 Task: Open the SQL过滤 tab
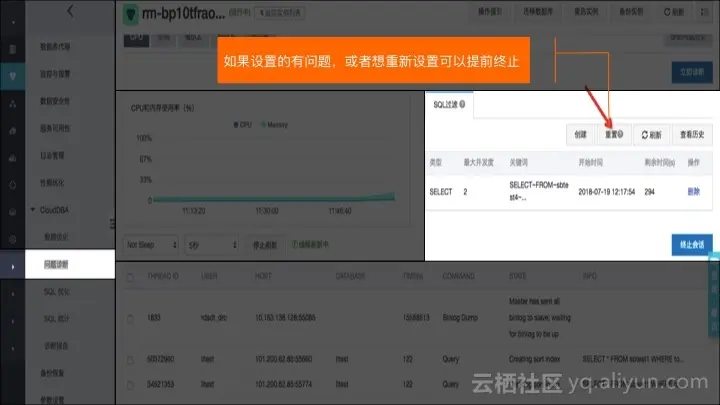click(449, 104)
